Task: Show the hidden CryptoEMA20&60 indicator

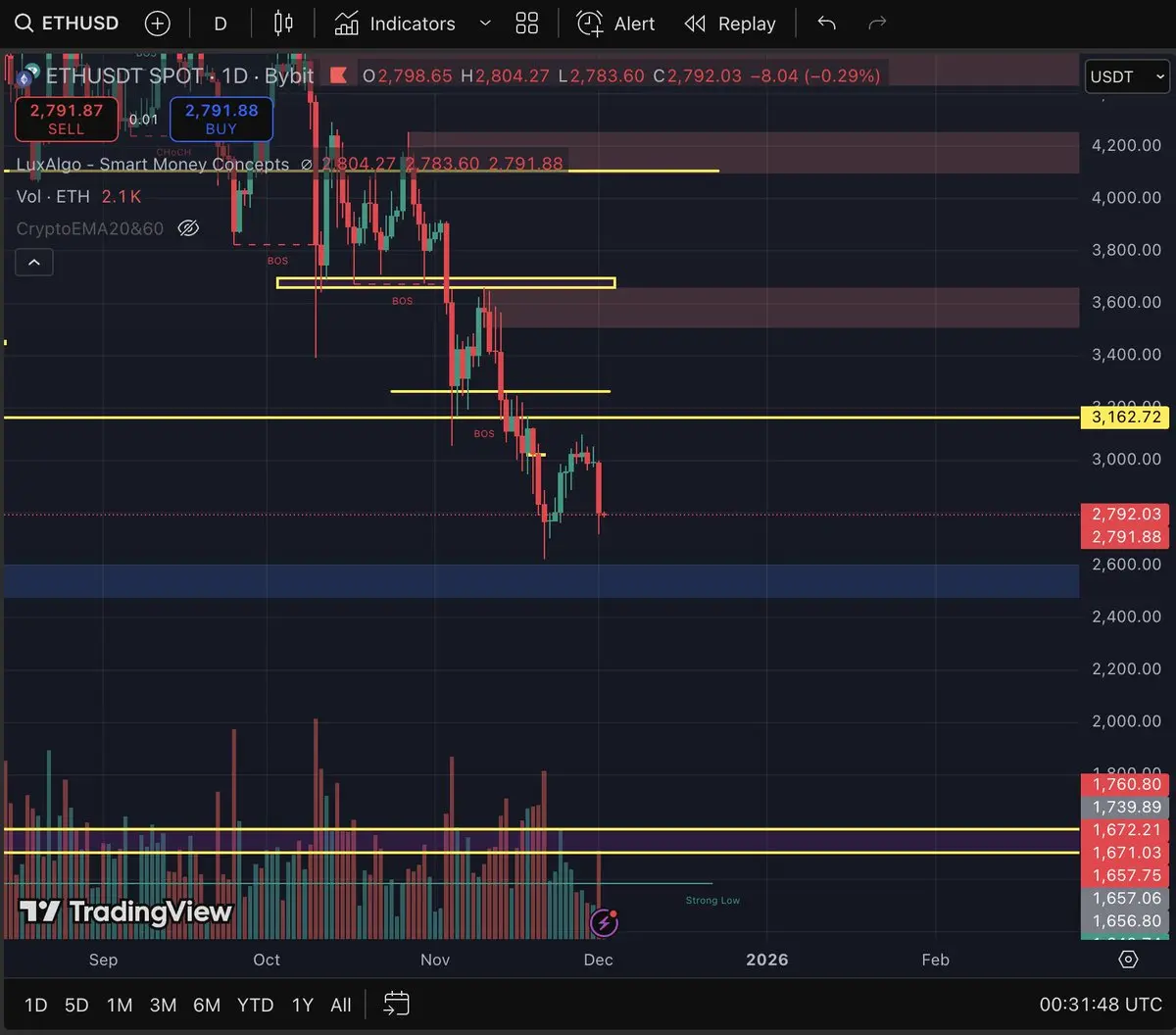Action: pyautogui.click(x=188, y=228)
